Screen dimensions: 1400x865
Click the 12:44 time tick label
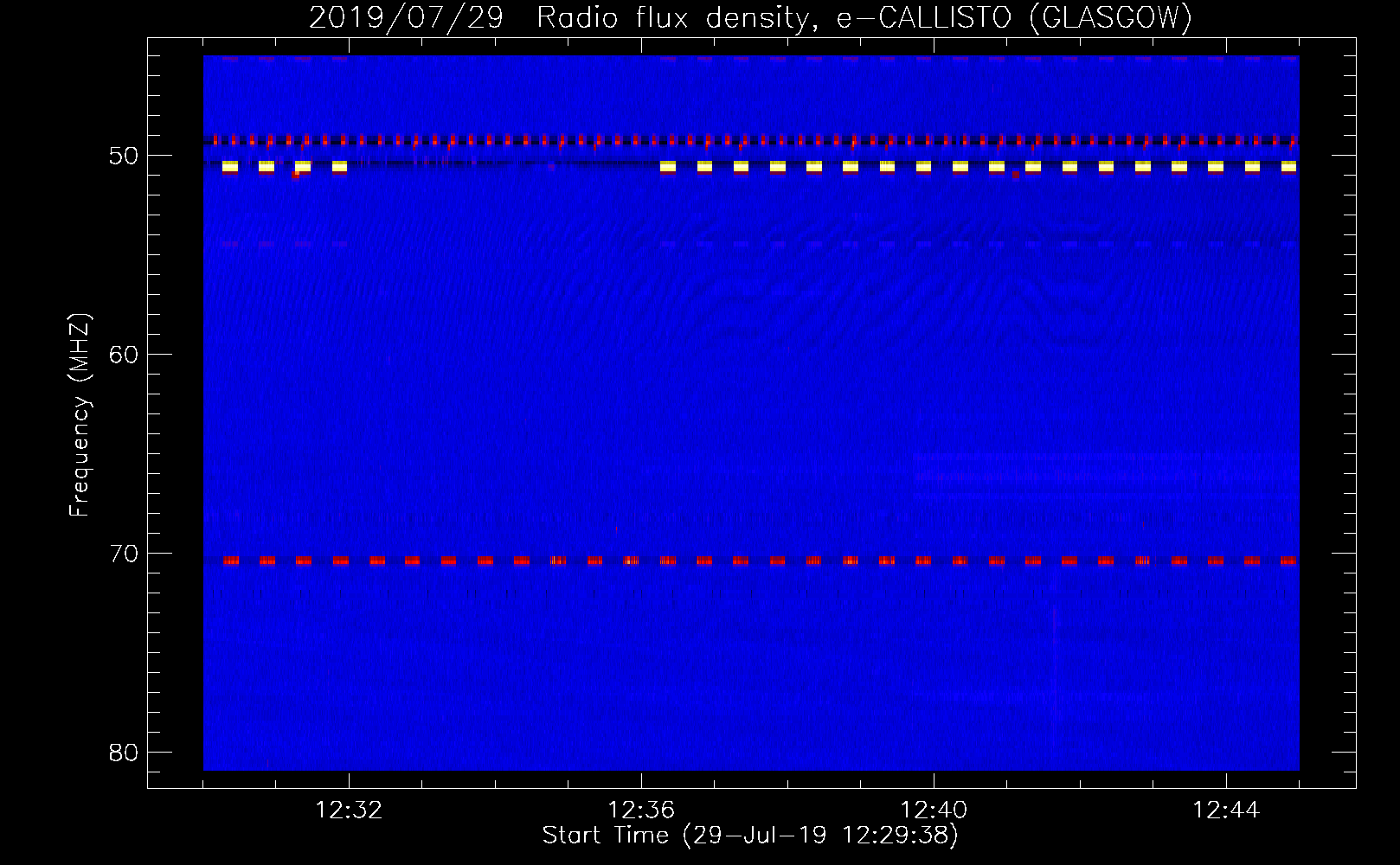1226,811
